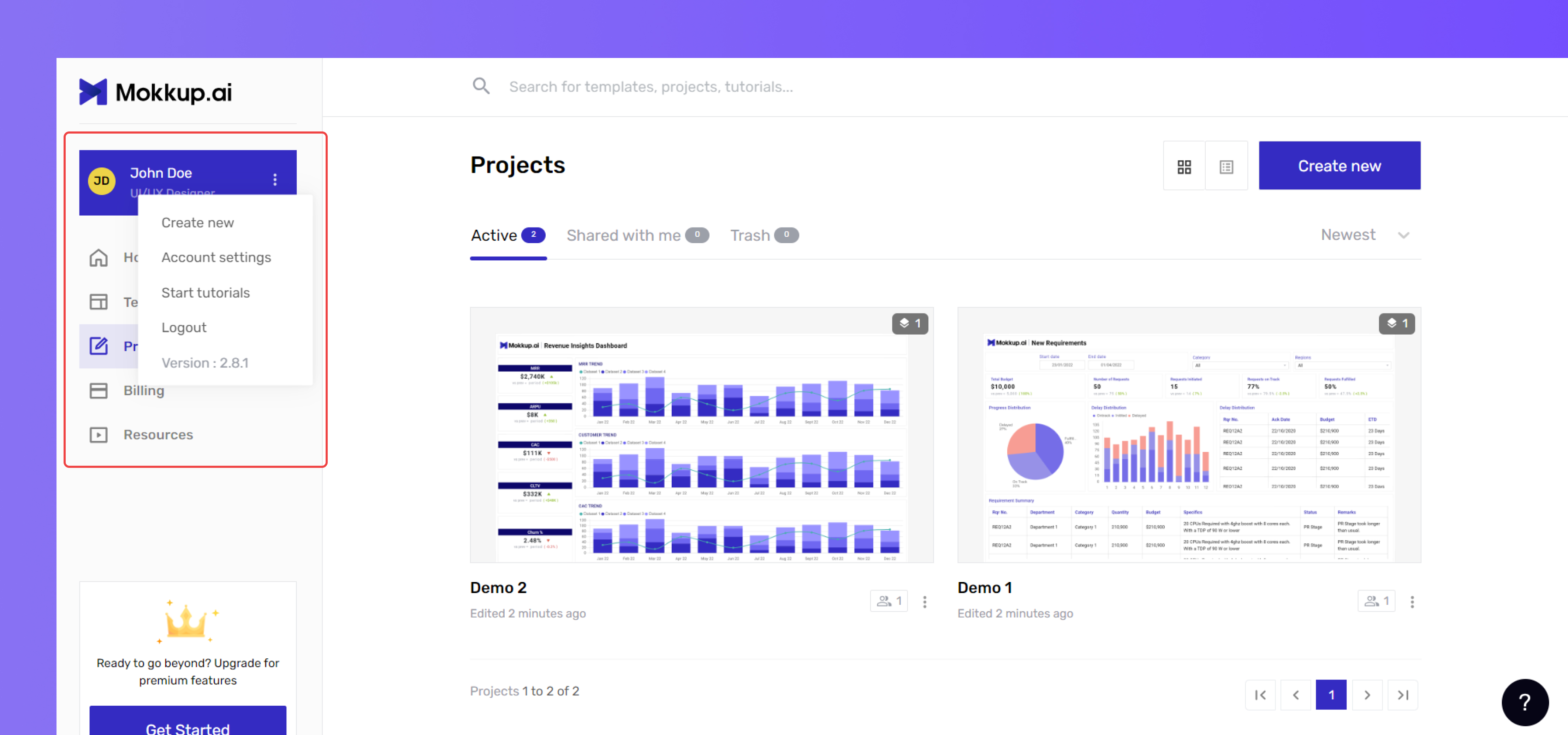Click the search magnifier icon

click(x=481, y=87)
